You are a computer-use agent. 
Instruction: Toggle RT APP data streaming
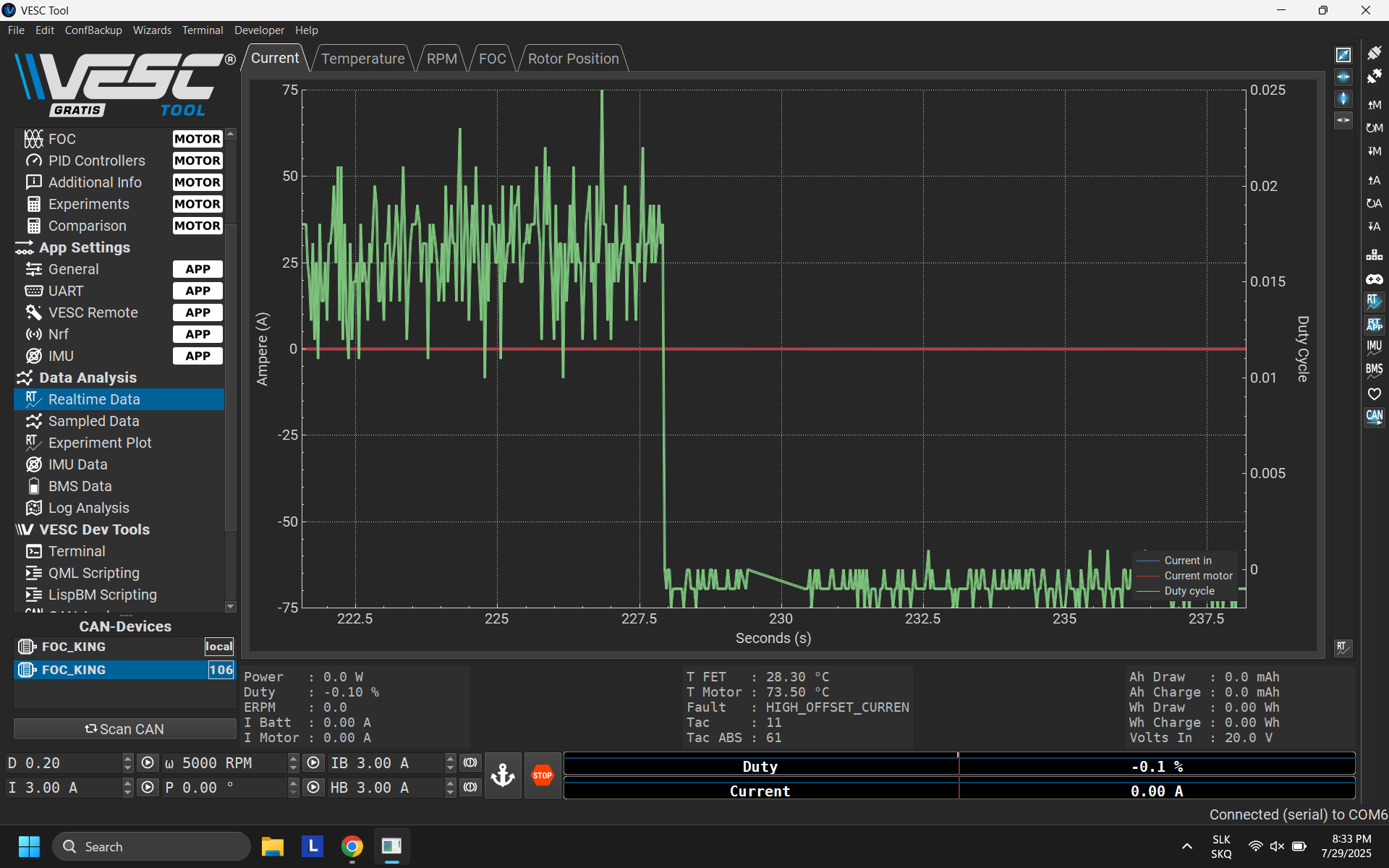click(x=1374, y=325)
